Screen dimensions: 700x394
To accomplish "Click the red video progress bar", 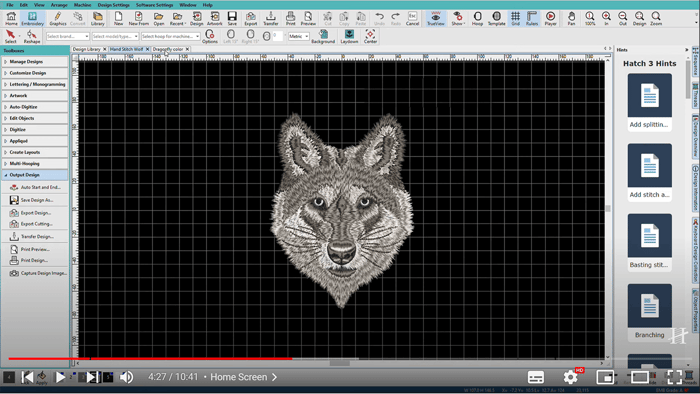I will (150, 358).
